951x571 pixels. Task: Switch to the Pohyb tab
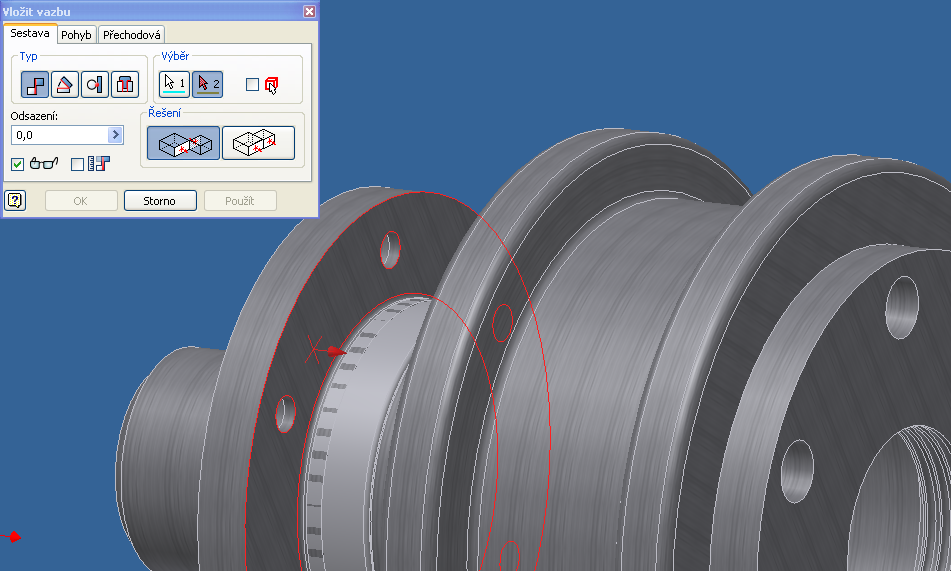pos(76,35)
